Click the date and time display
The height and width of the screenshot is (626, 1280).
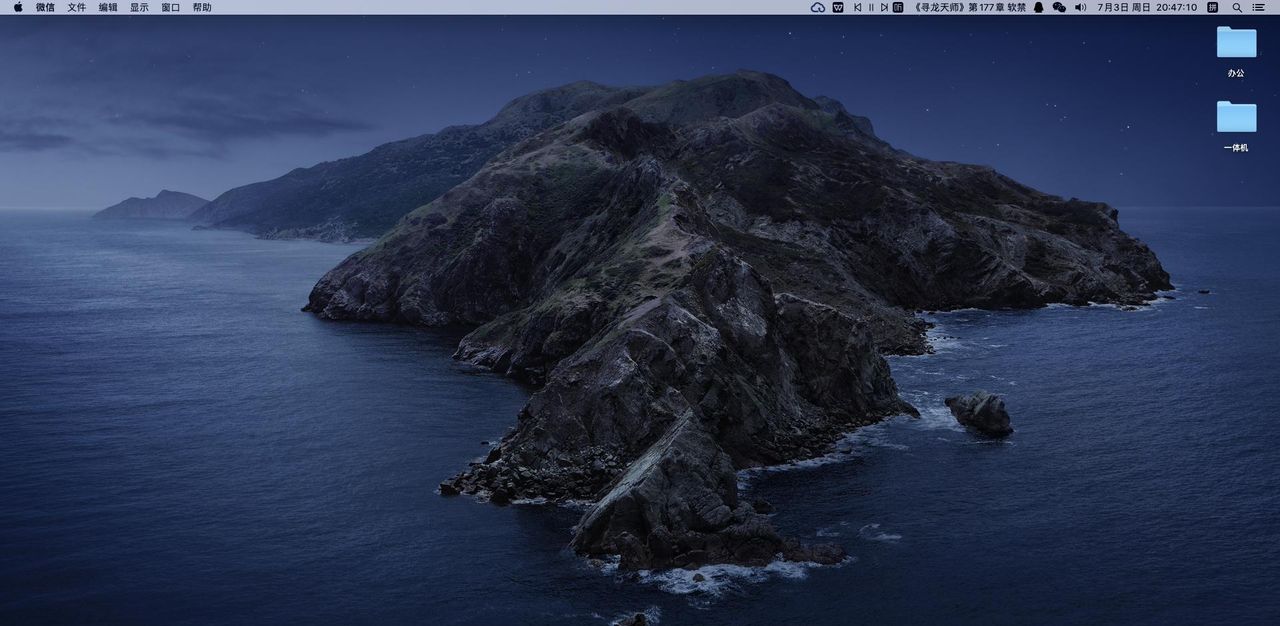coord(1147,7)
